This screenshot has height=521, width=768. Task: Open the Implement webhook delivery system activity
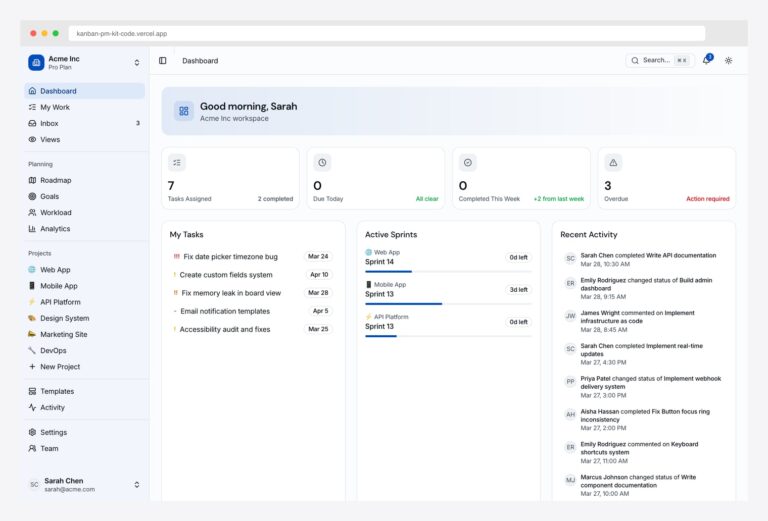(x=644, y=387)
